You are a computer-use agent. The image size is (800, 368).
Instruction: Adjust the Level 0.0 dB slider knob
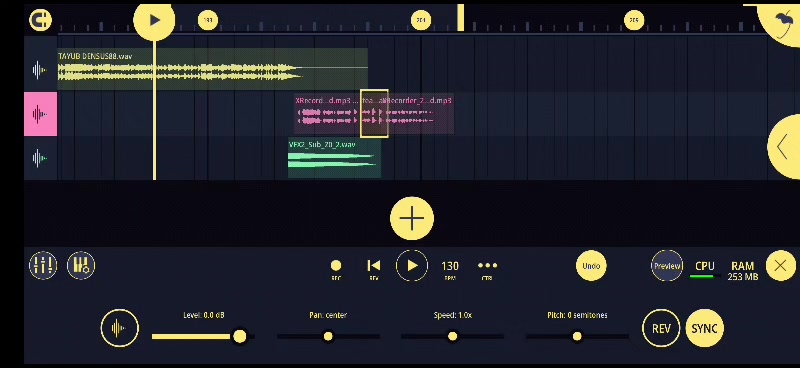click(239, 336)
